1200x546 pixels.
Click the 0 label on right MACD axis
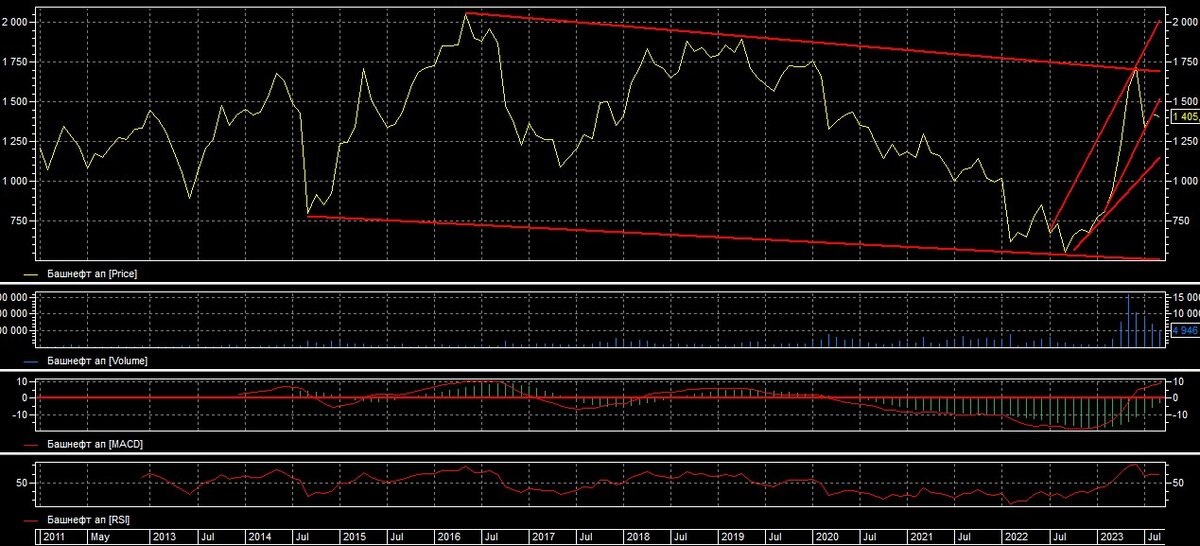pos(1176,397)
